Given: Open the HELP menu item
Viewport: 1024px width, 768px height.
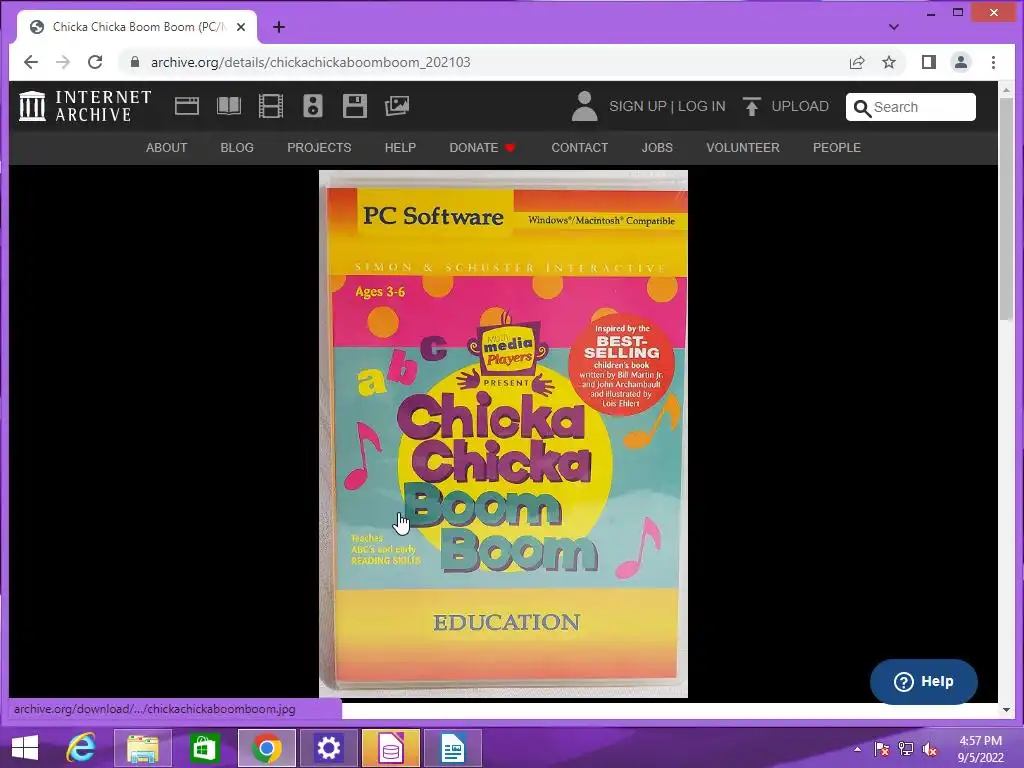Looking at the screenshot, I should click(400, 148).
